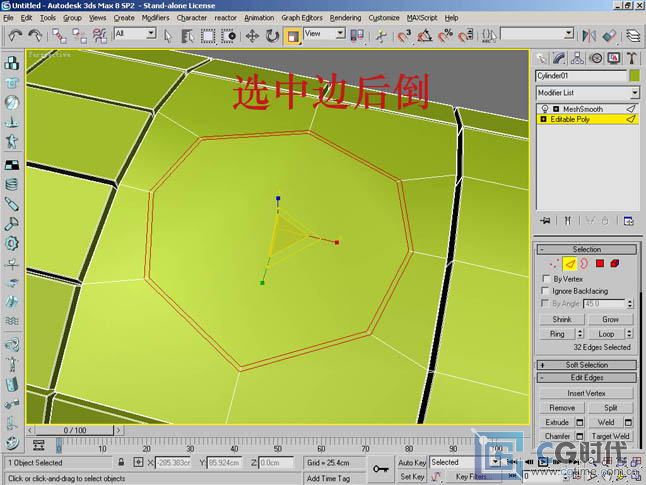Screen dimensions: 646x485
Task: Toggle the Angle Snap icon
Action: [x=424, y=36]
